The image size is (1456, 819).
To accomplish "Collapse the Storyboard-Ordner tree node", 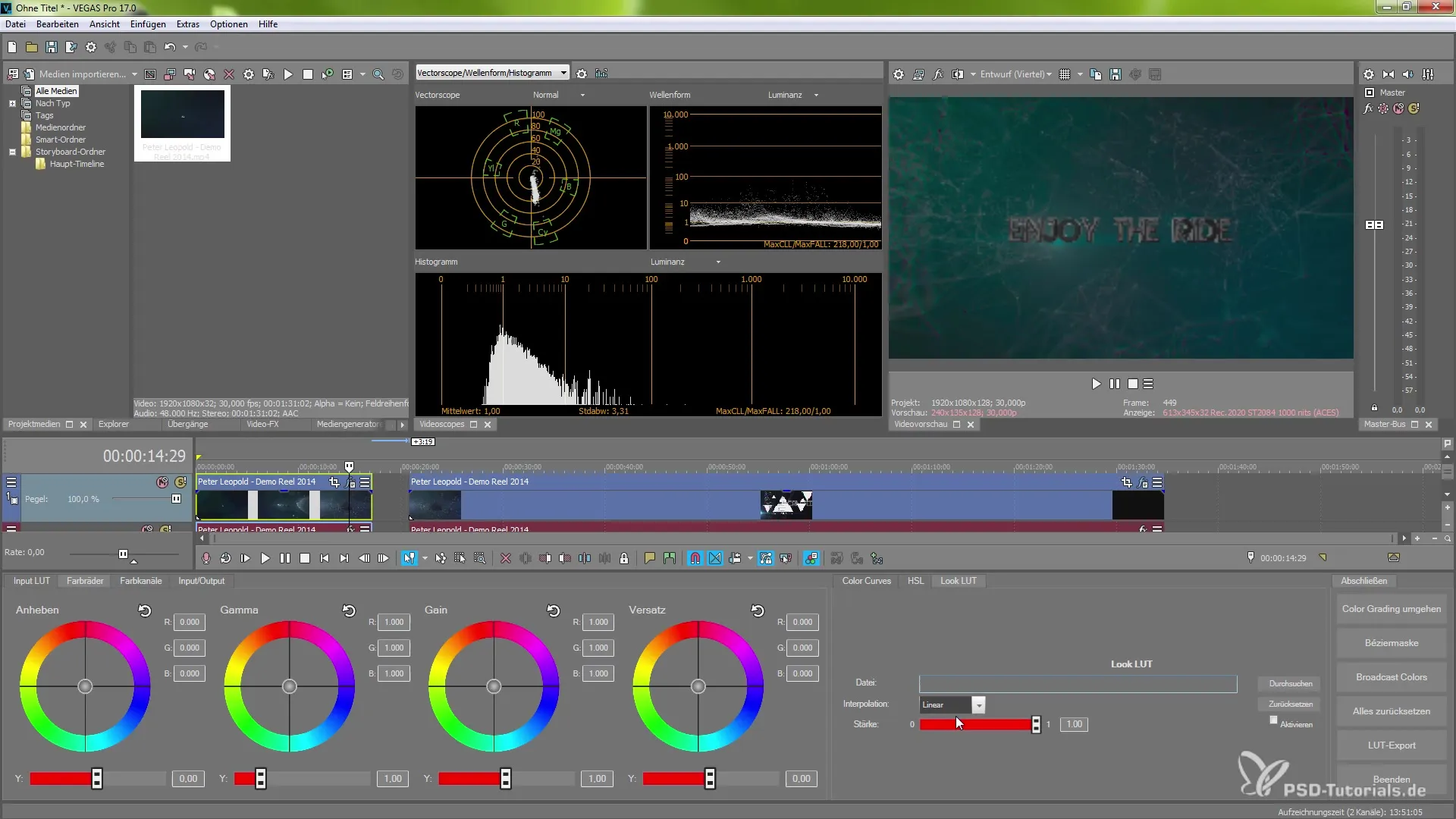I will click(x=12, y=152).
